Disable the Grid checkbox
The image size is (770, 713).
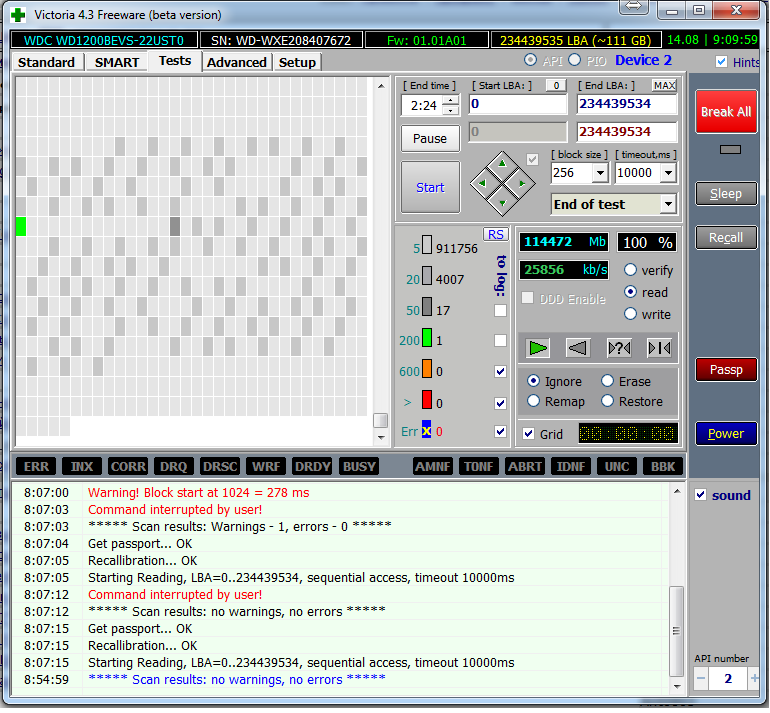click(529, 434)
